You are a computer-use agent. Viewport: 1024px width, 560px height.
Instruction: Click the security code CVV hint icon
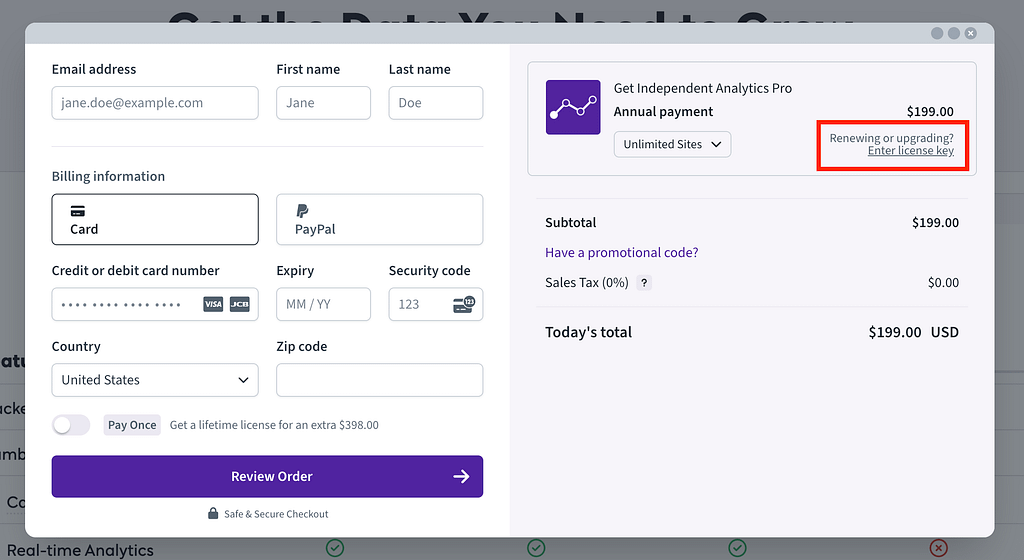[x=464, y=304]
